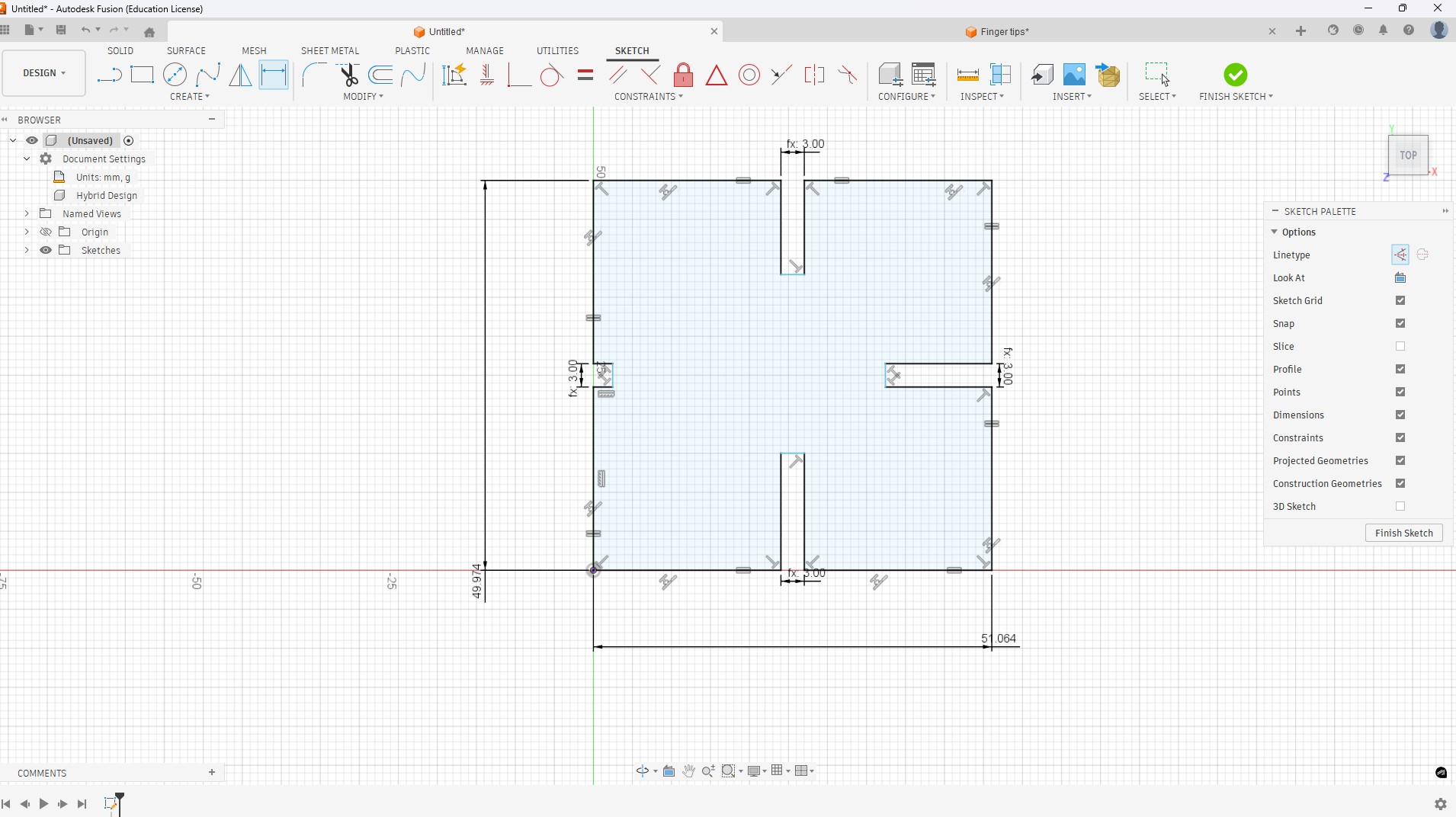Click the Pan hand tool

point(688,771)
